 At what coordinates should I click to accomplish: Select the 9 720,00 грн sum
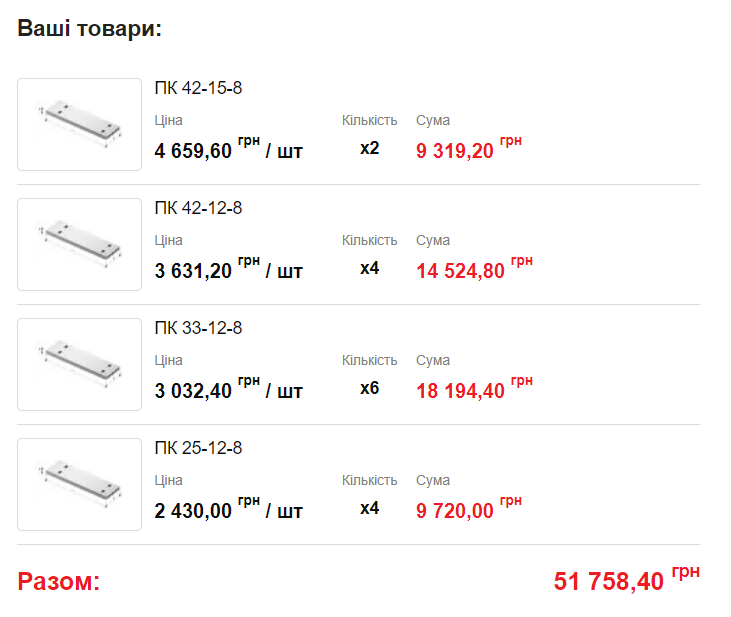click(x=456, y=511)
